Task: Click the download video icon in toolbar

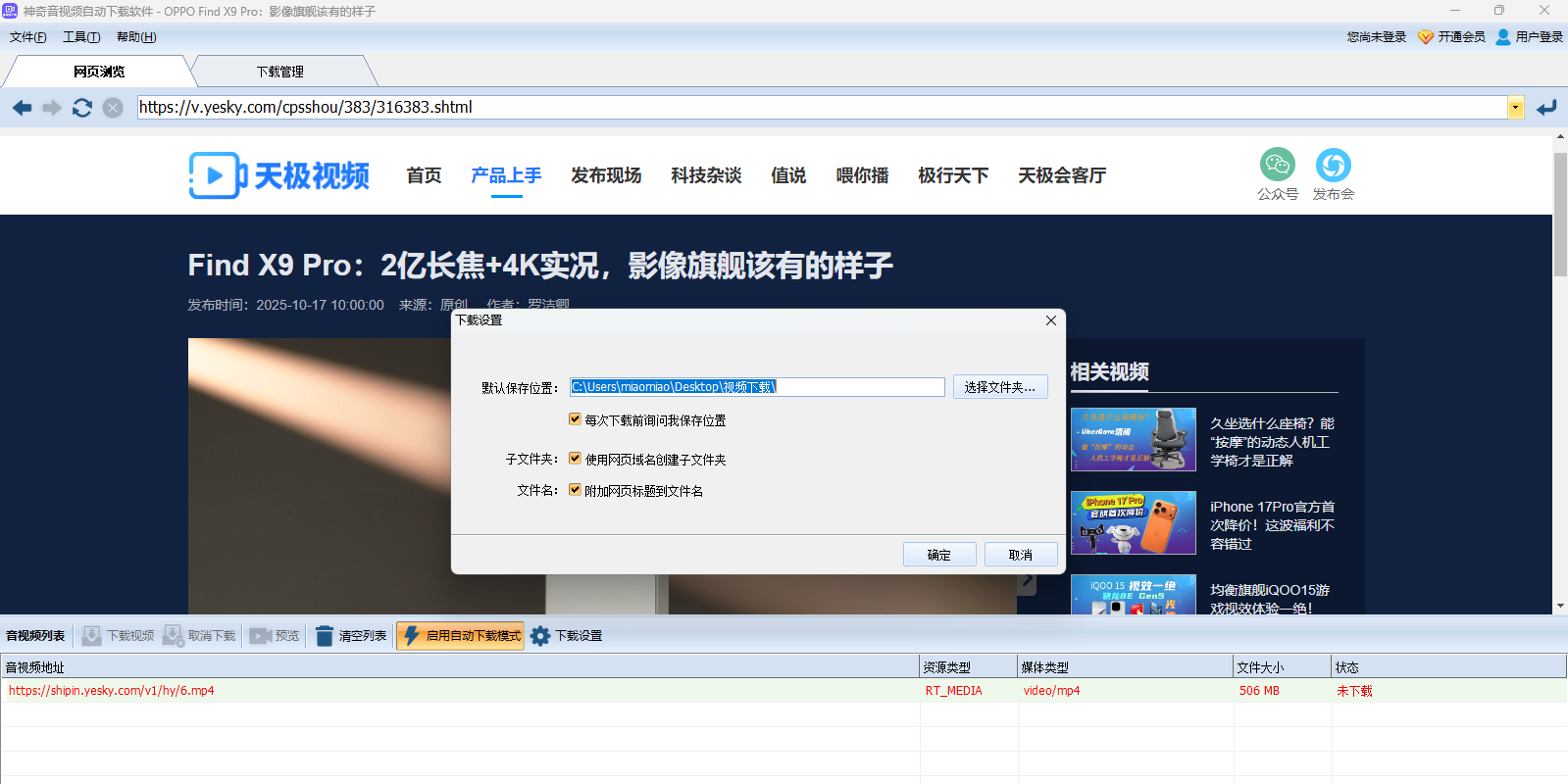Action: tap(91, 636)
